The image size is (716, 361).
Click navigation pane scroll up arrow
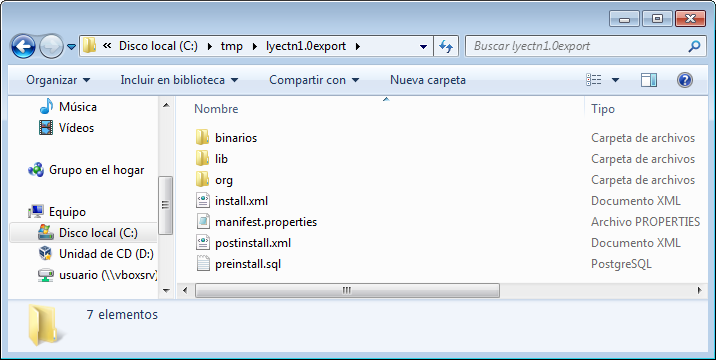point(166,106)
